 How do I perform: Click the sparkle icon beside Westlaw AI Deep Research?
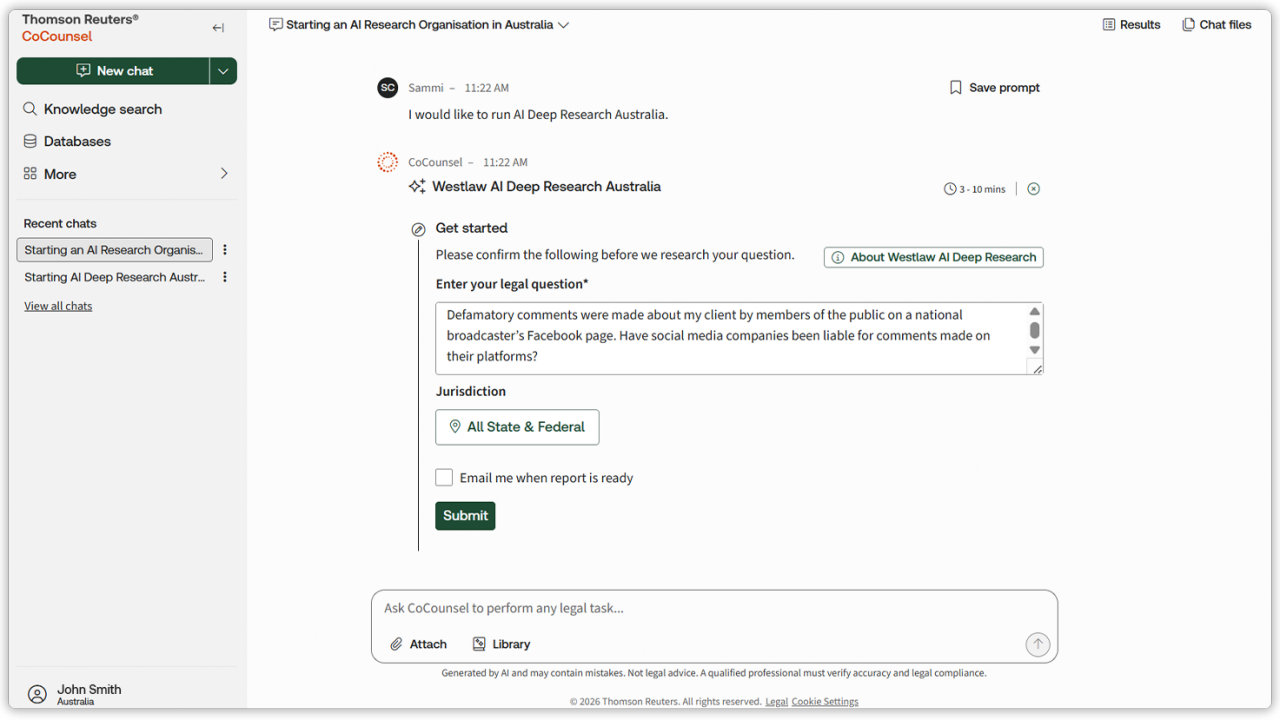(417, 187)
